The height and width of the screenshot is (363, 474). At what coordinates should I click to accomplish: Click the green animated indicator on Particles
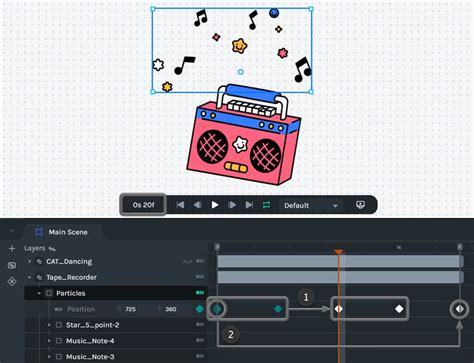point(200,293)
